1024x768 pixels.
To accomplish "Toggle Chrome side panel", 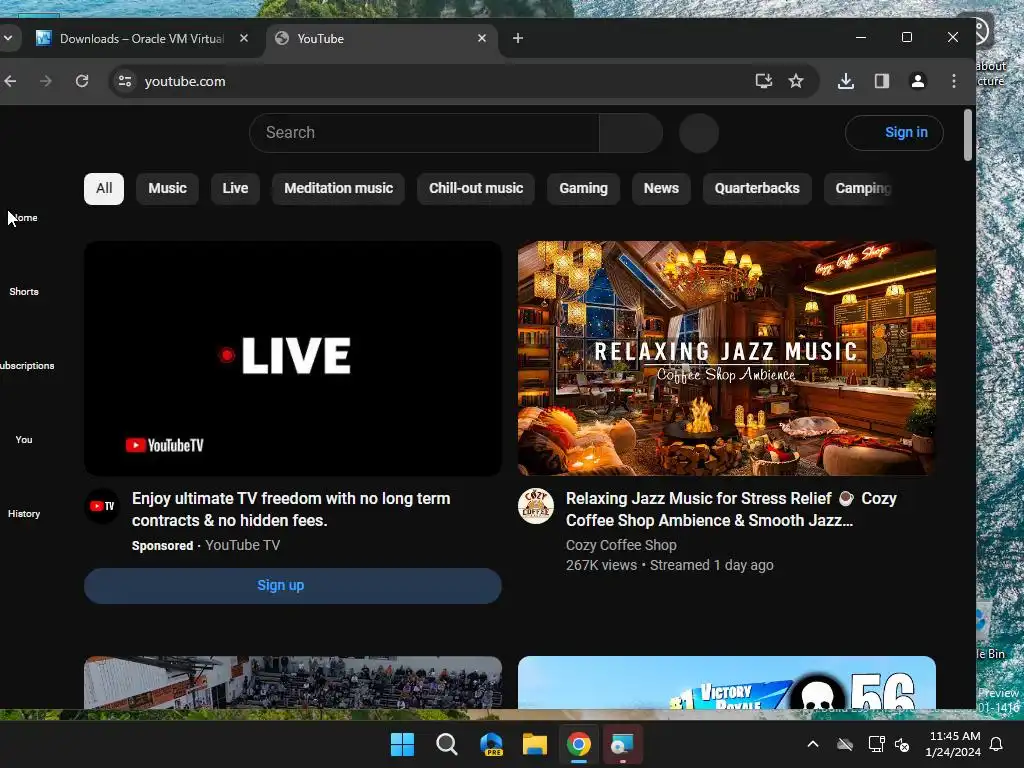I will pos(882,81).
